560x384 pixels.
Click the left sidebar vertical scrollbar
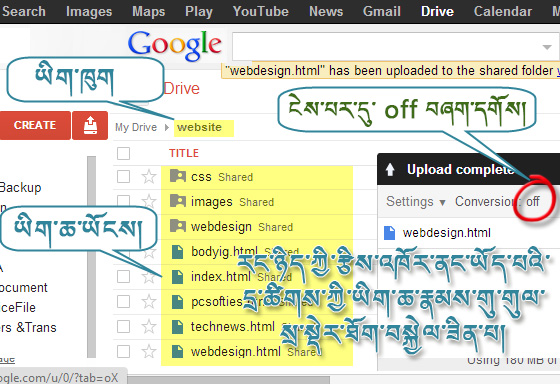(91, 256)
